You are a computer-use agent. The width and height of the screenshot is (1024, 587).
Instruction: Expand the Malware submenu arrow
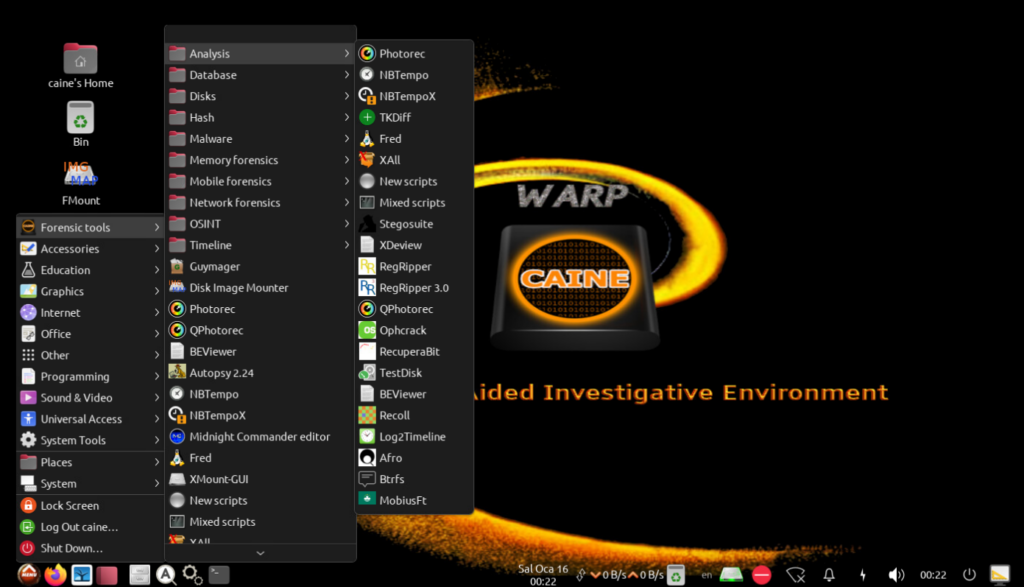tap(346, 138)
